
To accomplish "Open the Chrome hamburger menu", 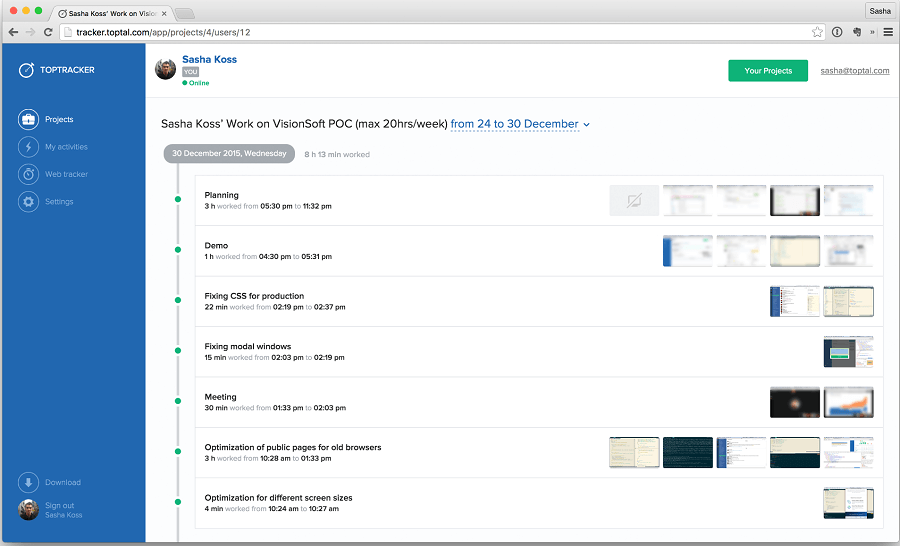I will 888,32.
